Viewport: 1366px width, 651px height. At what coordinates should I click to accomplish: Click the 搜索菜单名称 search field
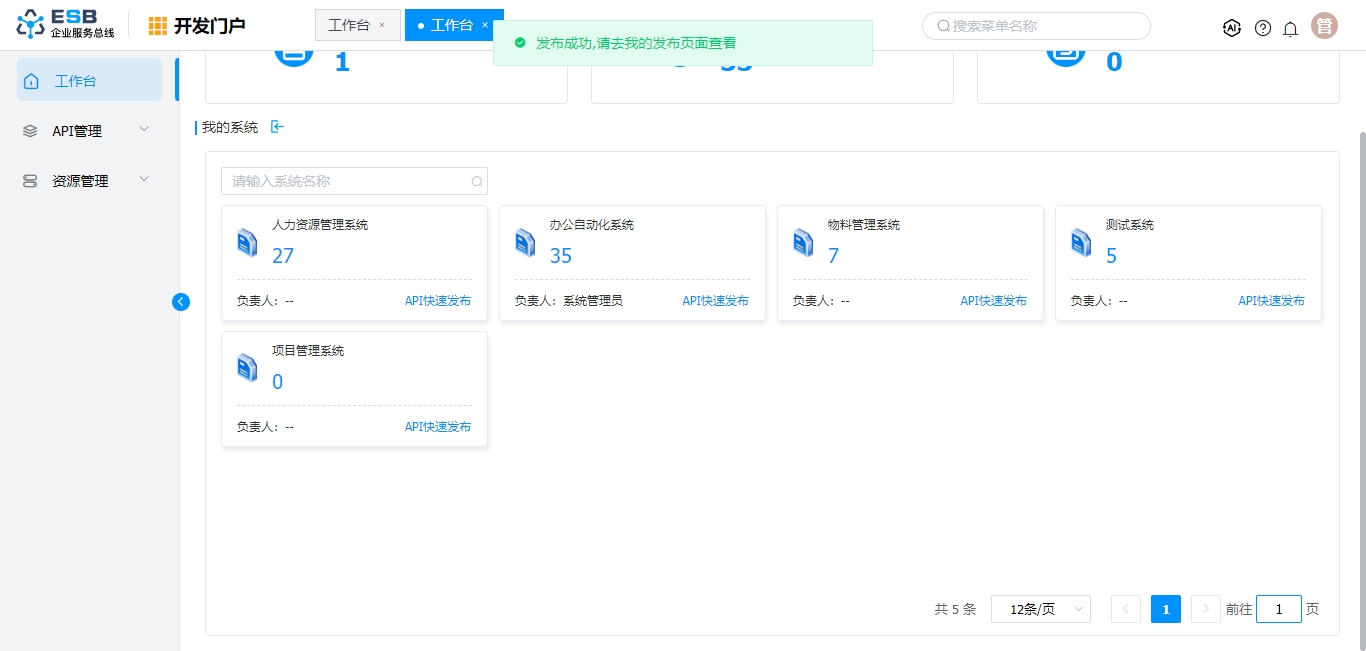1040,26
